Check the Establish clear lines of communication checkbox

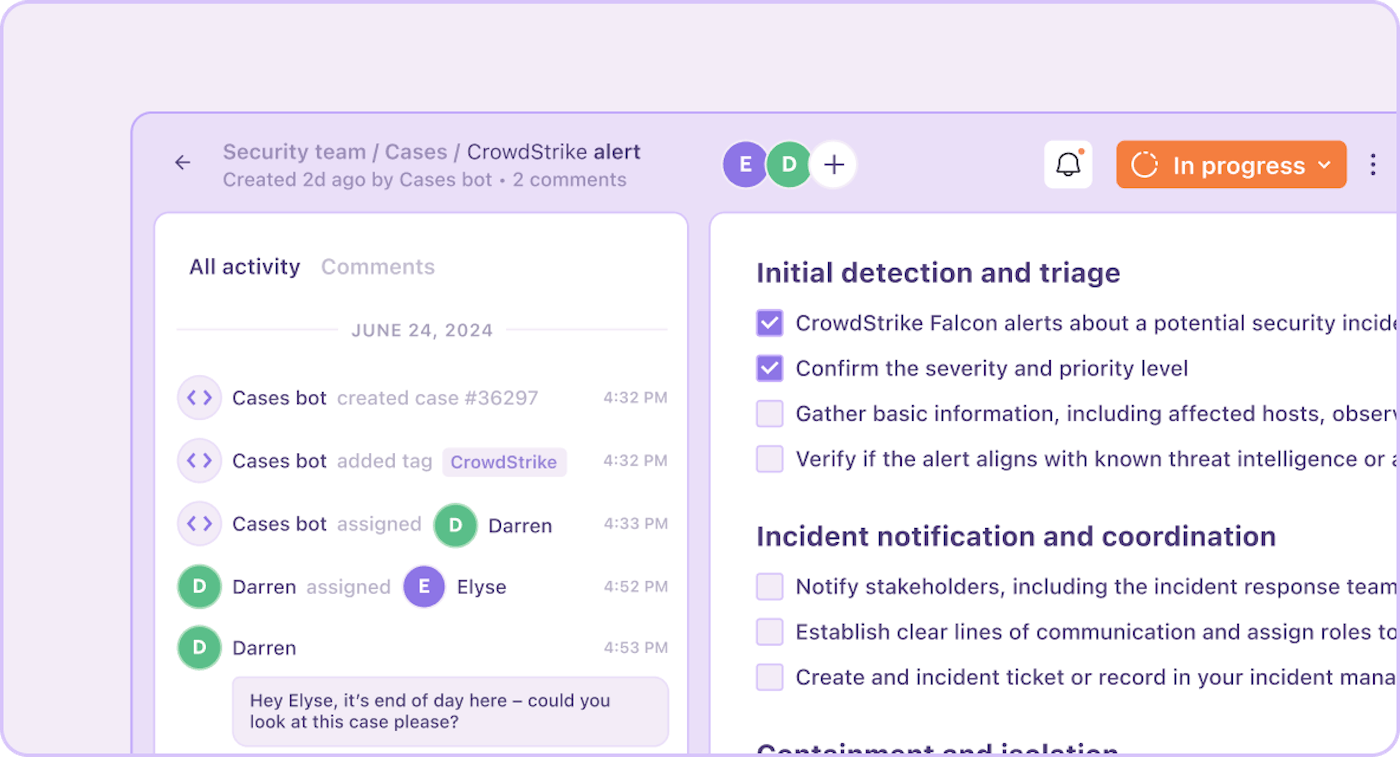tap(769, 632)
